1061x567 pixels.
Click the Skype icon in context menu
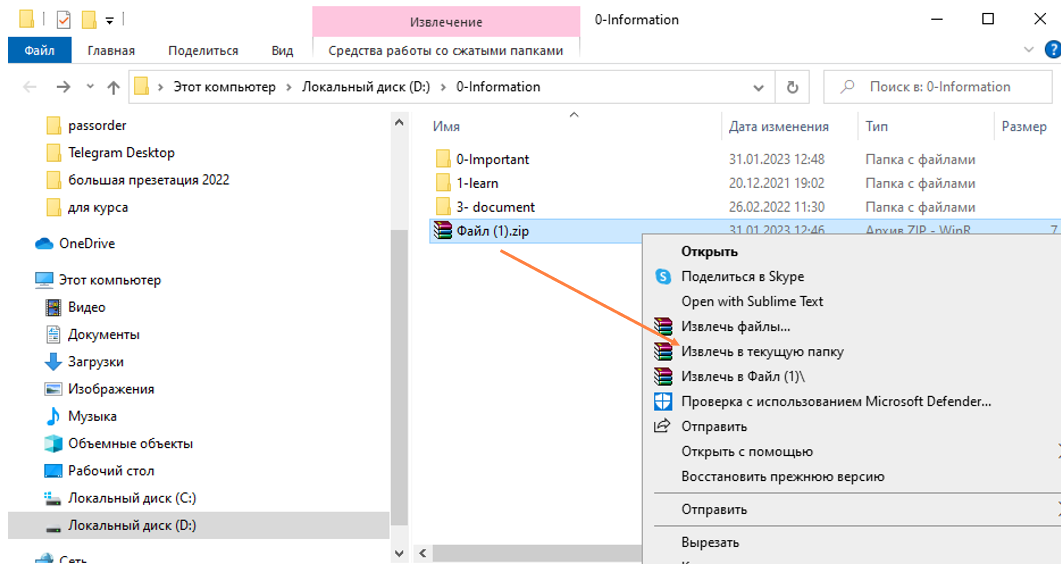coord(663,276)
